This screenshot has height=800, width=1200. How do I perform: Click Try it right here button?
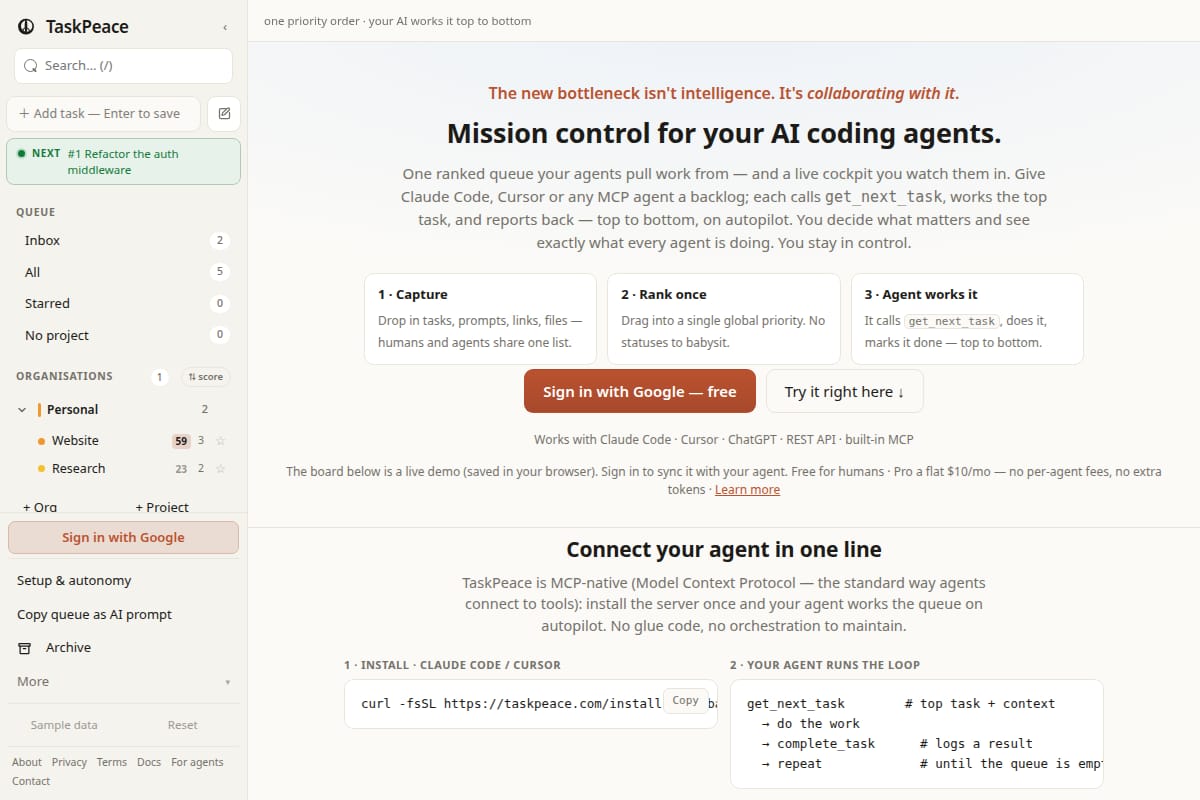click(844, 392)
